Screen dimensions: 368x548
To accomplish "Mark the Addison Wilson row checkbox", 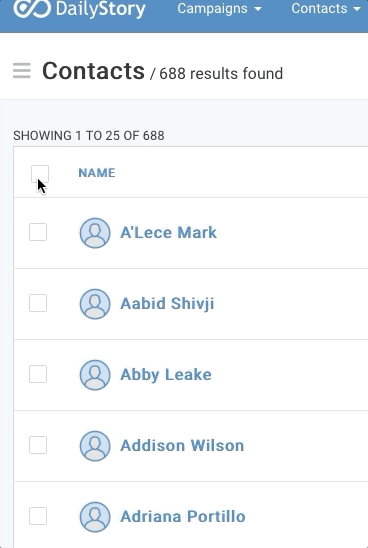I will (38, 445).
